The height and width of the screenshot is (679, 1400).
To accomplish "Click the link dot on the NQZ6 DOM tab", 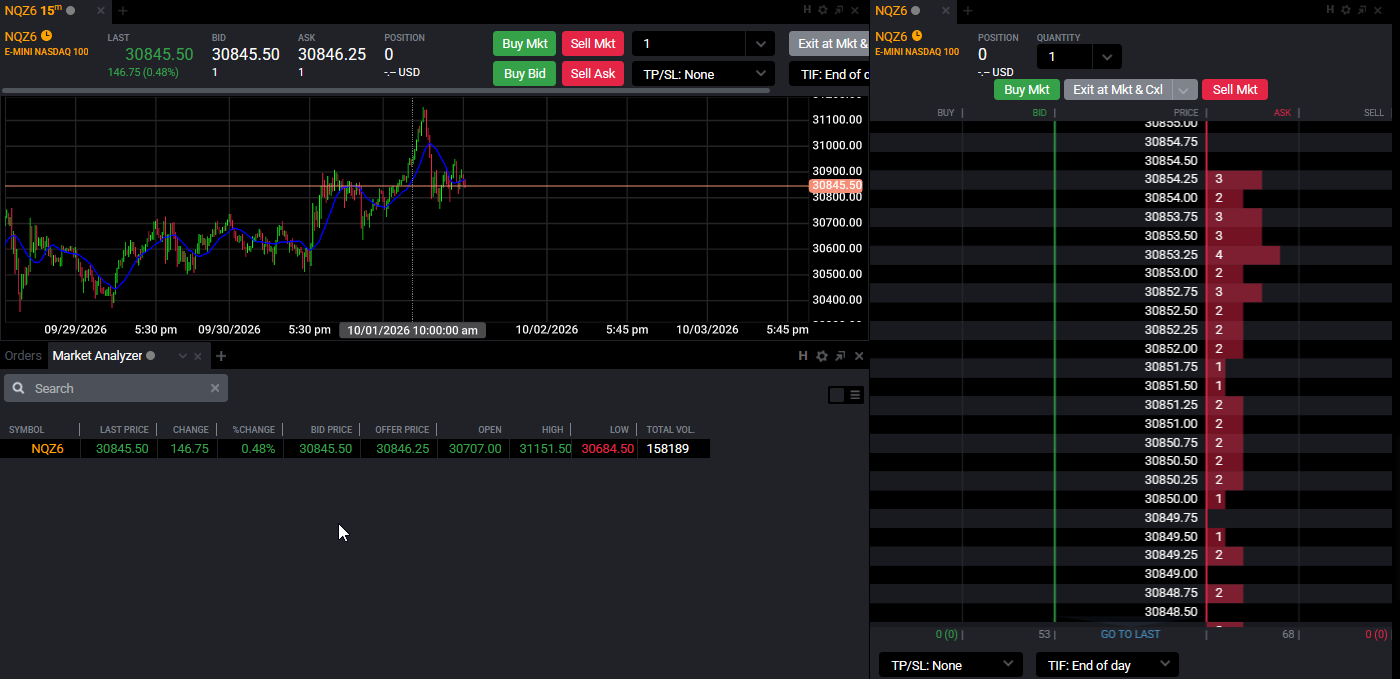I will point(915,11).
